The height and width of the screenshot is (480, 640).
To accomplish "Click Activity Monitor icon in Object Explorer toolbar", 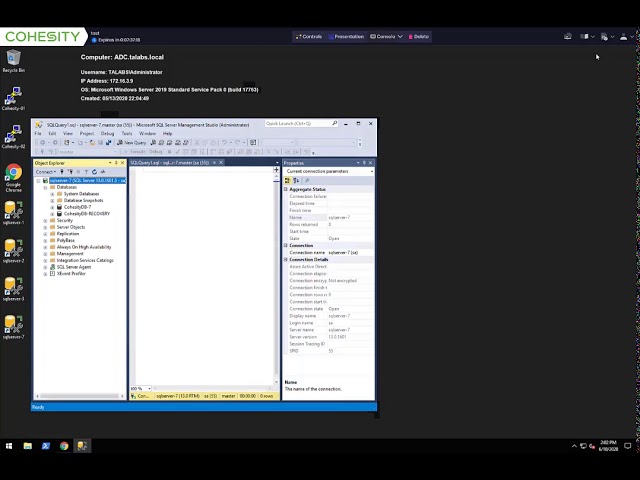I will 103,172.
